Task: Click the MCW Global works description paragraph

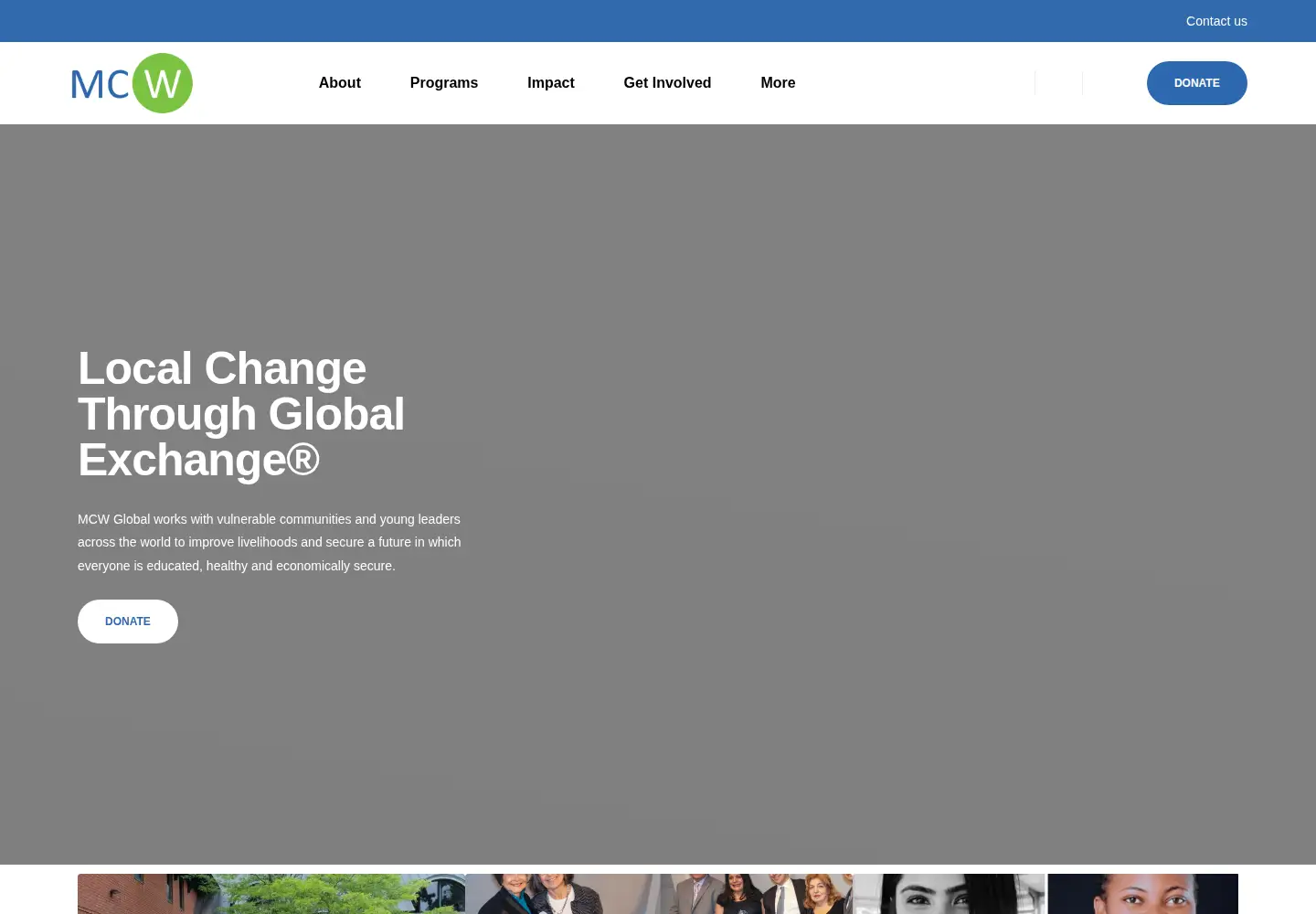Action: point(270,542)
